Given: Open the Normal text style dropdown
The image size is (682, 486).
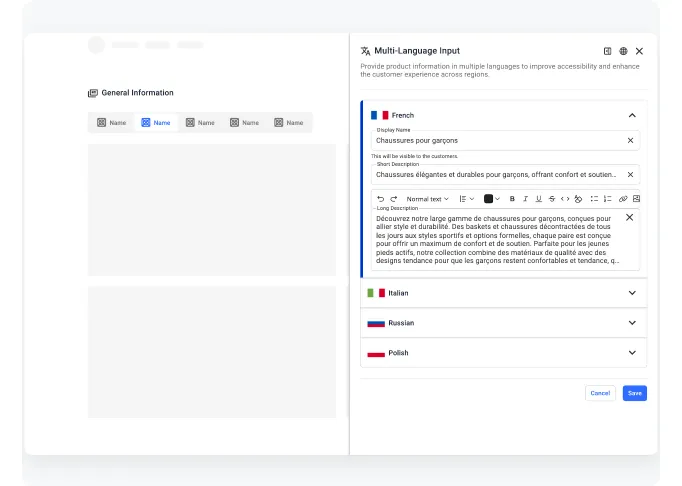Looking at the screenshot, I should coord(427,199).
